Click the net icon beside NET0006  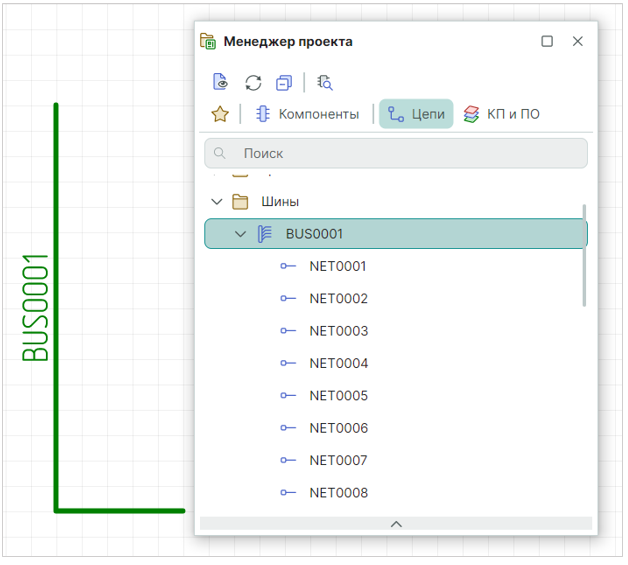coord(288,428)
